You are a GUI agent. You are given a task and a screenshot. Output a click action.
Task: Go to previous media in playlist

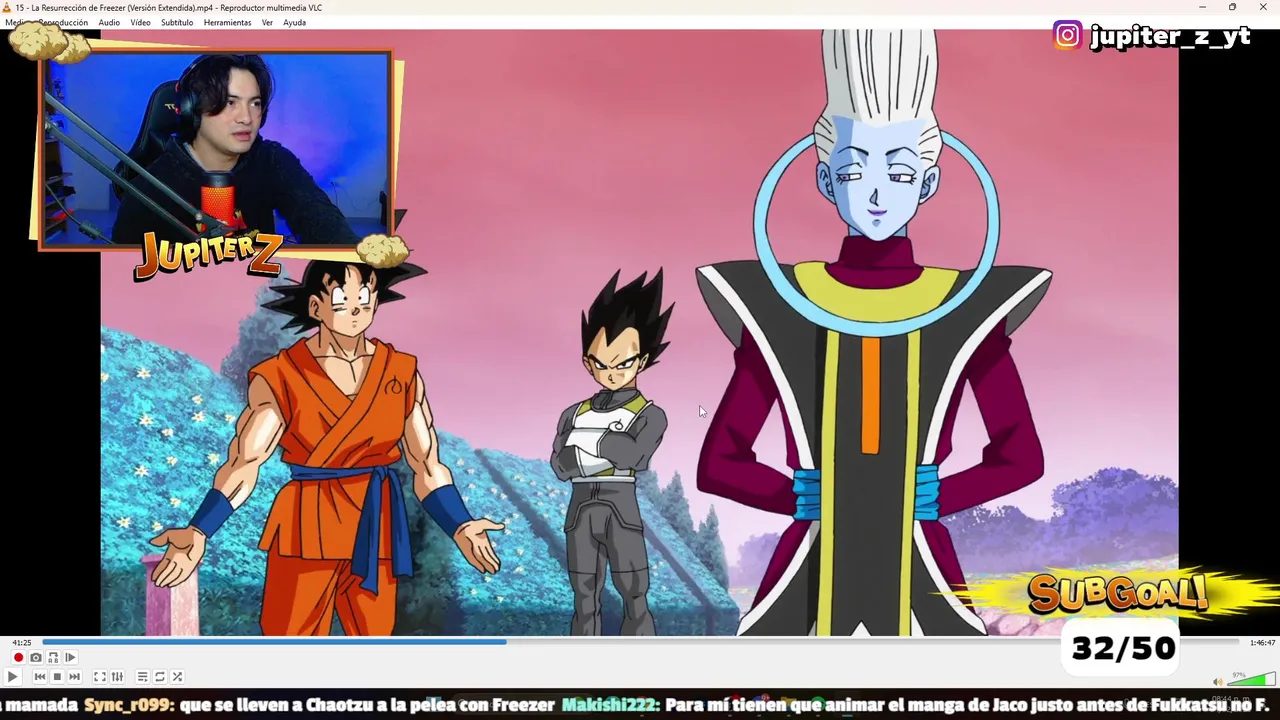pyautogui.click(x=40, y=677)
